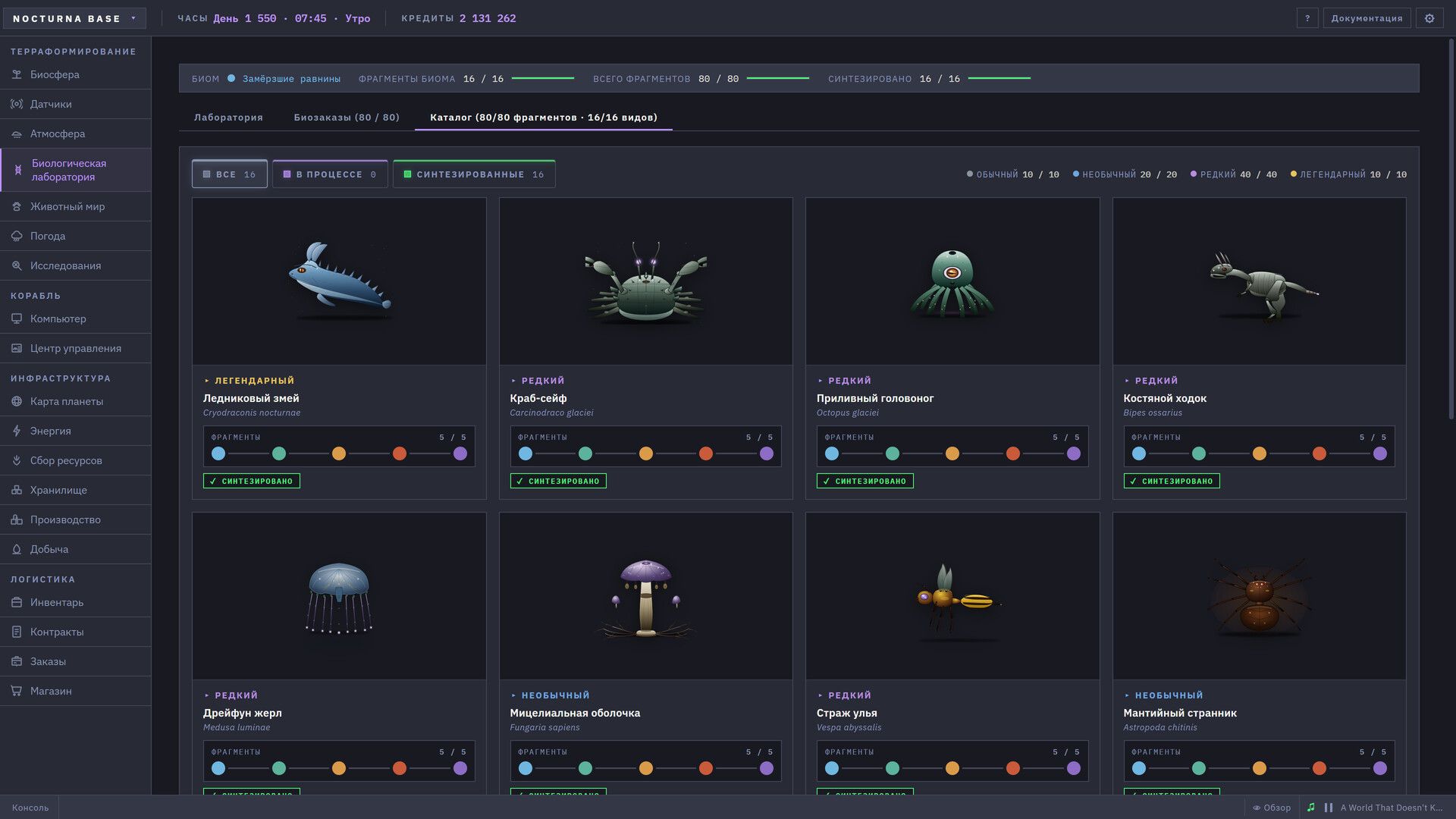The width and height of the screenshot is (1456, 819).
Task: Open Датчики sensors section
Action: click(75, 104)
